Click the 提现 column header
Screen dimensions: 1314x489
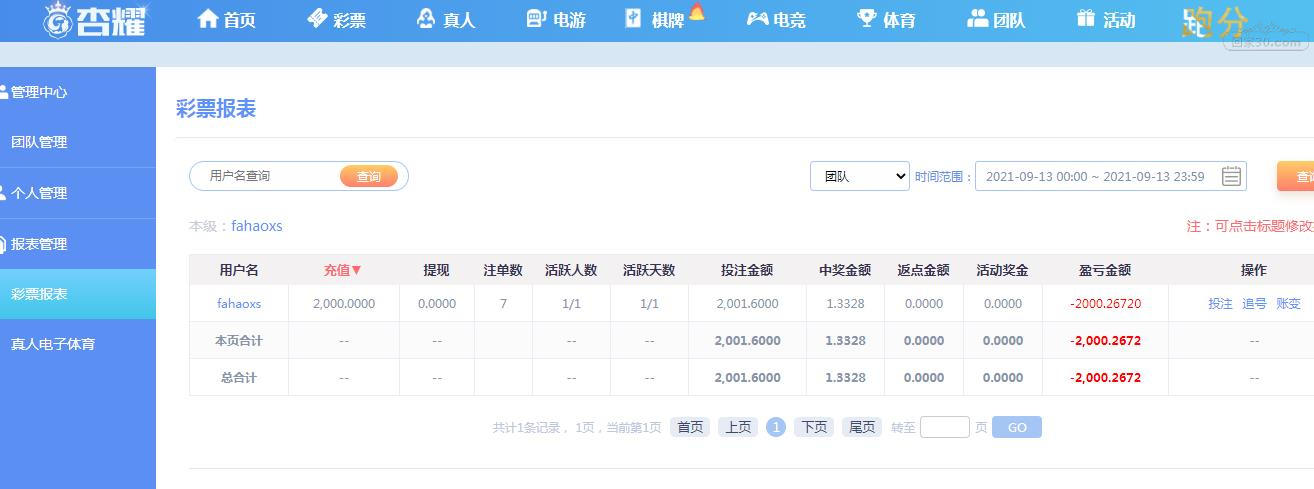[x=436, y=270]
